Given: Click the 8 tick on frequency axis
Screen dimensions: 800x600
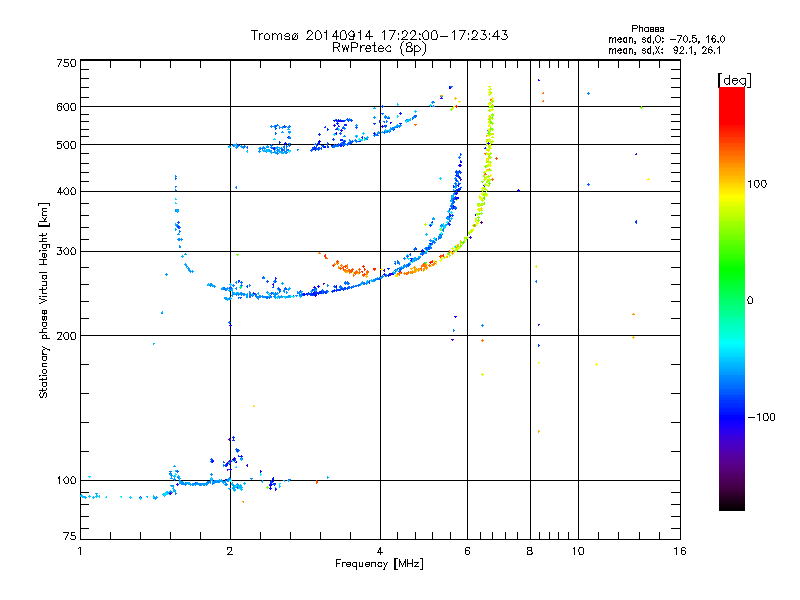Looking at the screenshot, I should (x=530, y=551).
